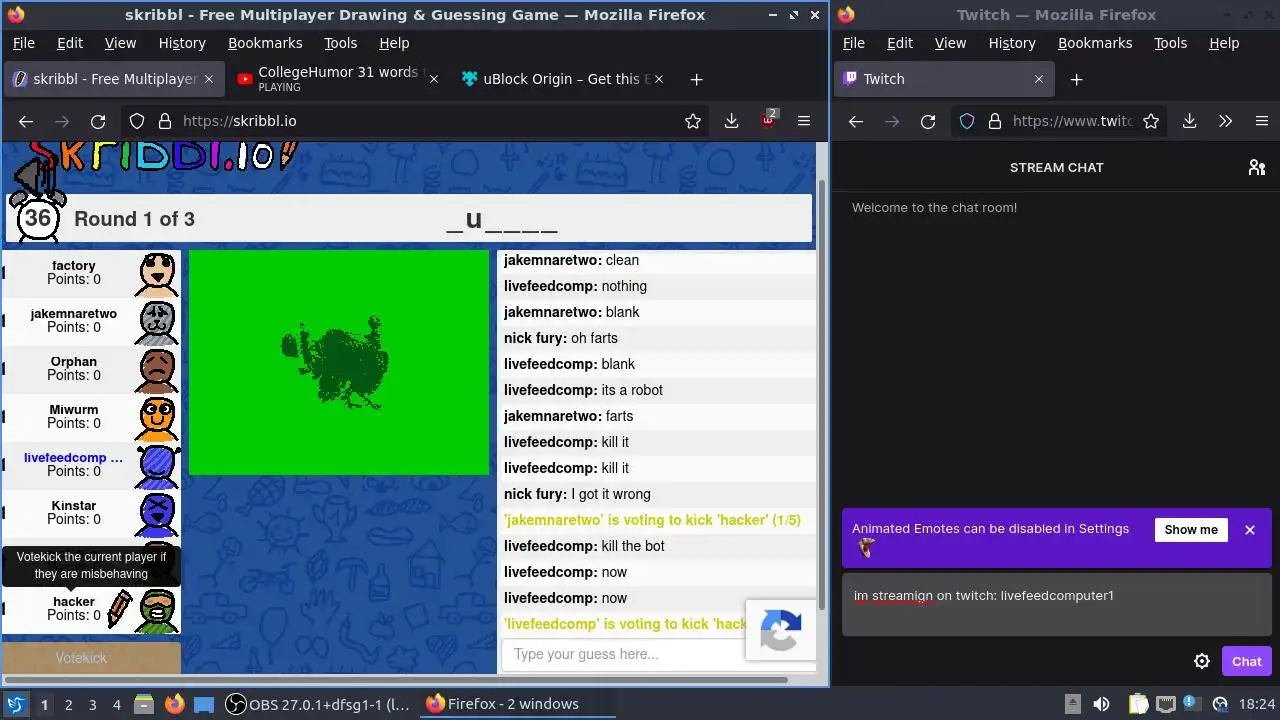
Task: Dismiss the Animated Emotes notice
Action: coord(1250,530)
